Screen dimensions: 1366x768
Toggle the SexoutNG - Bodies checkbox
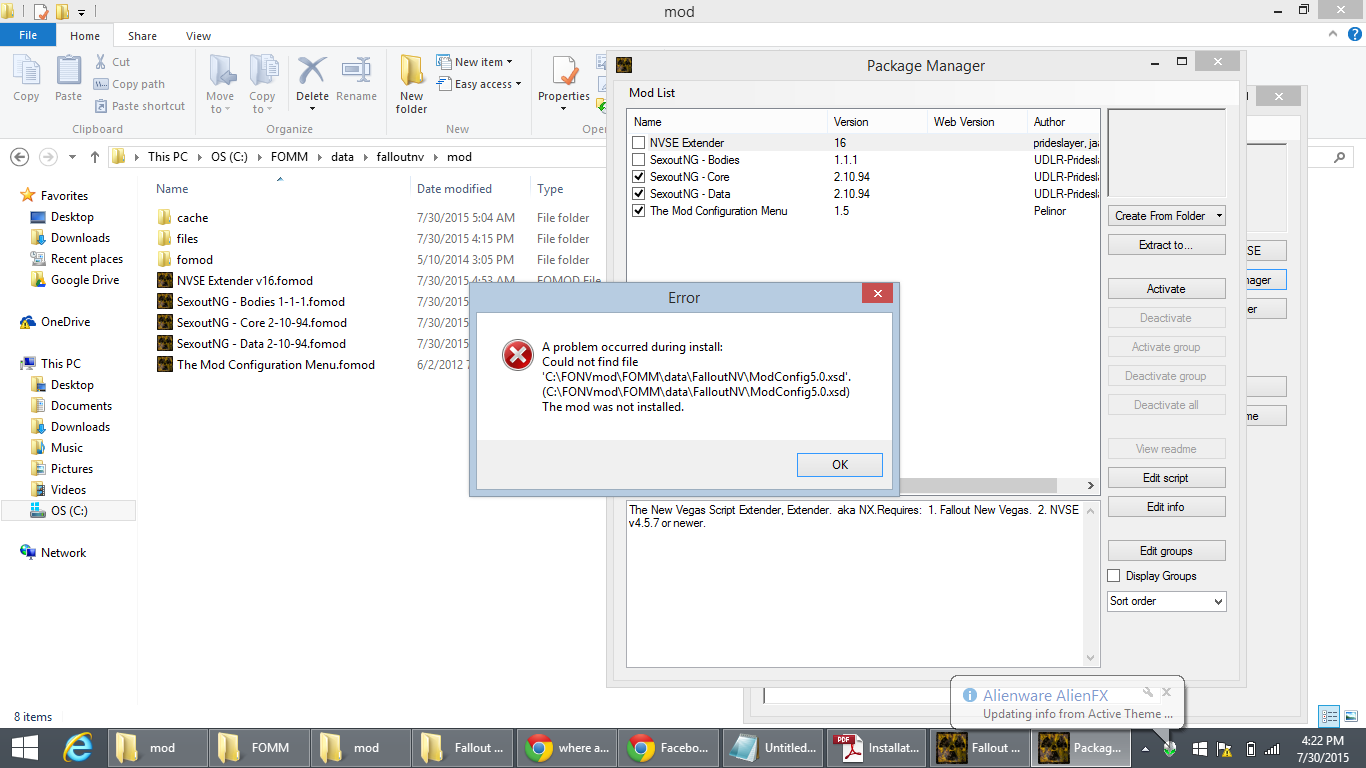pyautogui.click(x=639, y=160)
